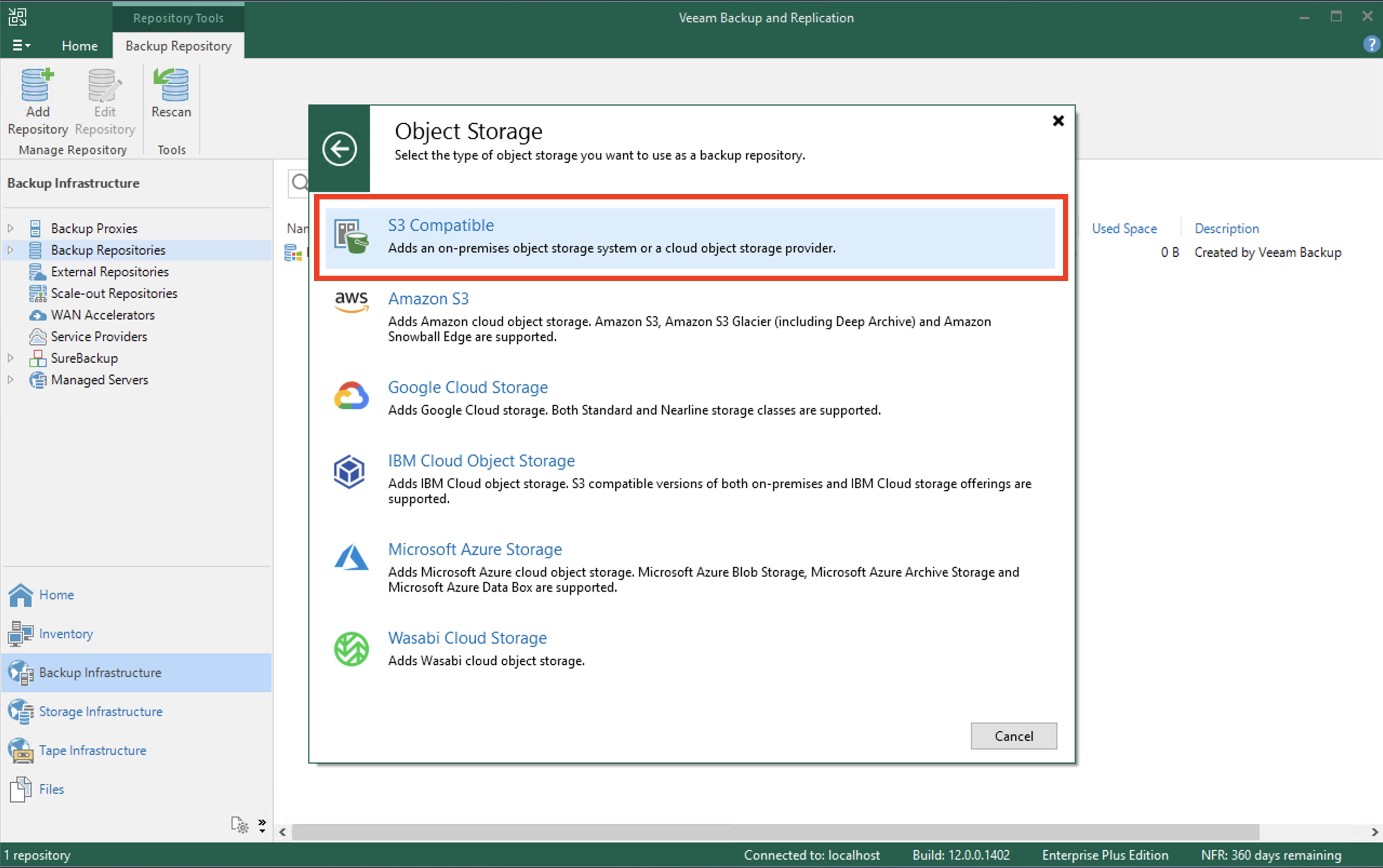This screenshot has height=868, width=1383.
Task: Click the Cancel button
Action: (x=1013, y=736)
